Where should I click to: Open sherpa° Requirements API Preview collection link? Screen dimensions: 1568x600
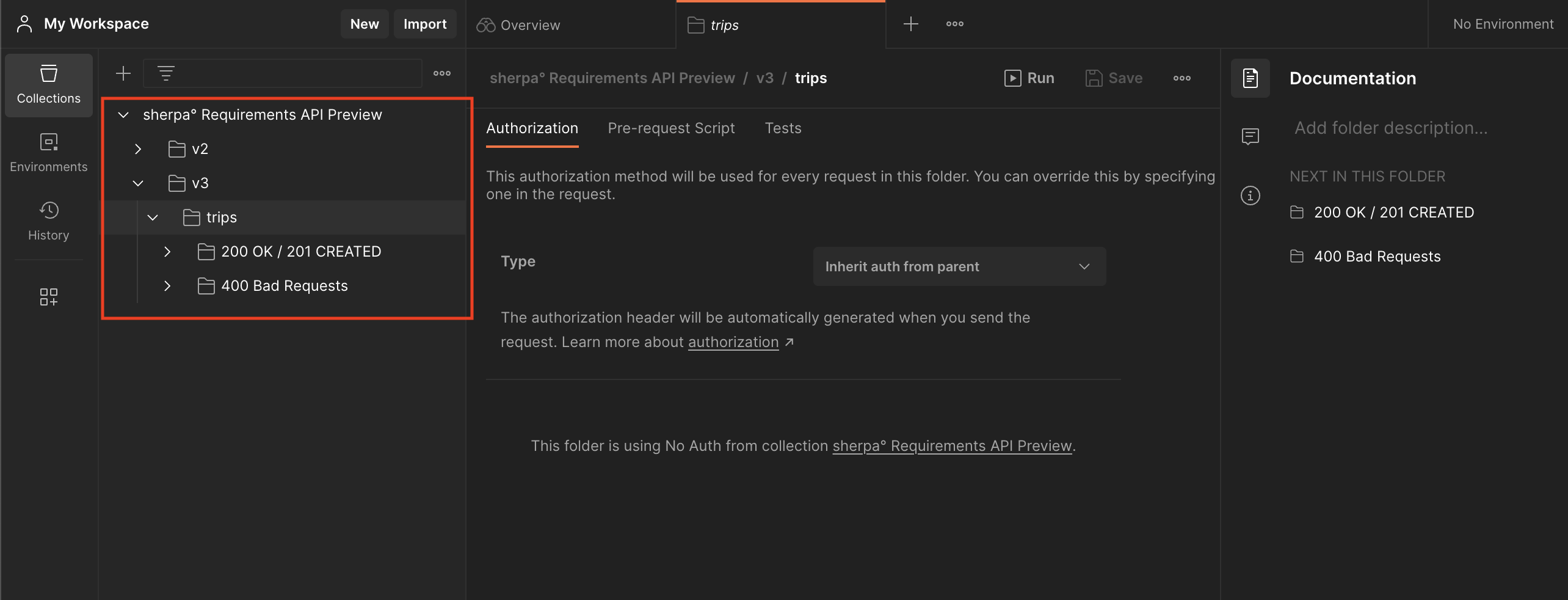[952, 446]
